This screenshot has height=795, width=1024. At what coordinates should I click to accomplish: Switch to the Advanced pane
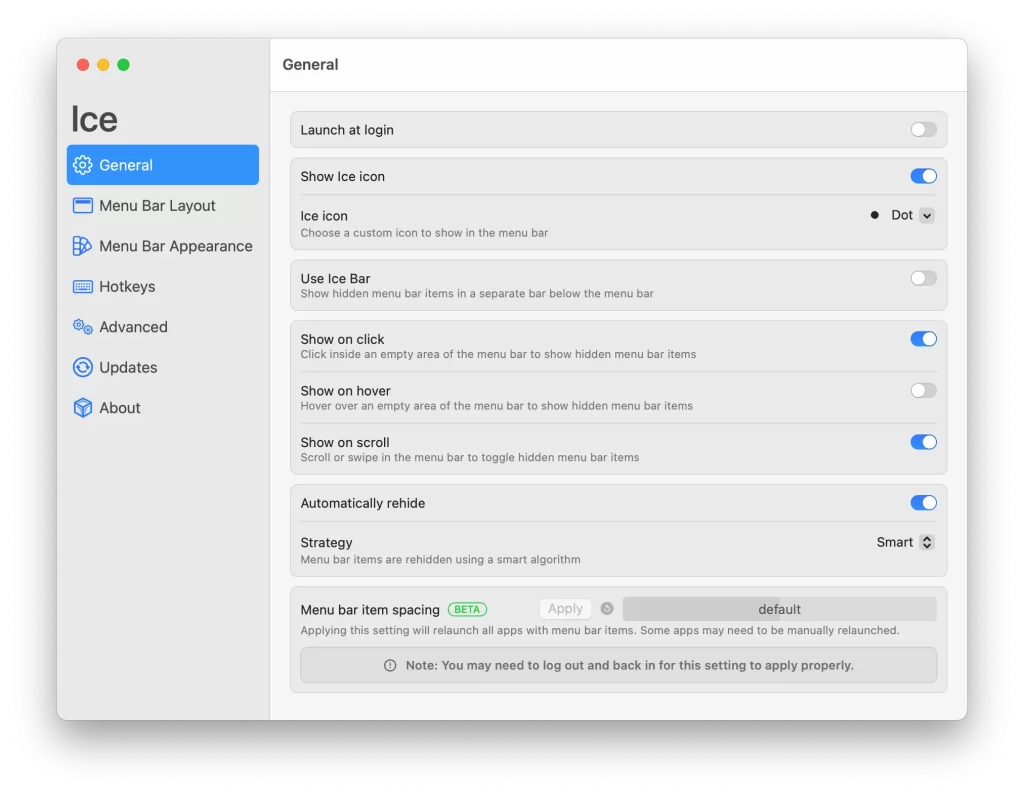coord(163,327)
